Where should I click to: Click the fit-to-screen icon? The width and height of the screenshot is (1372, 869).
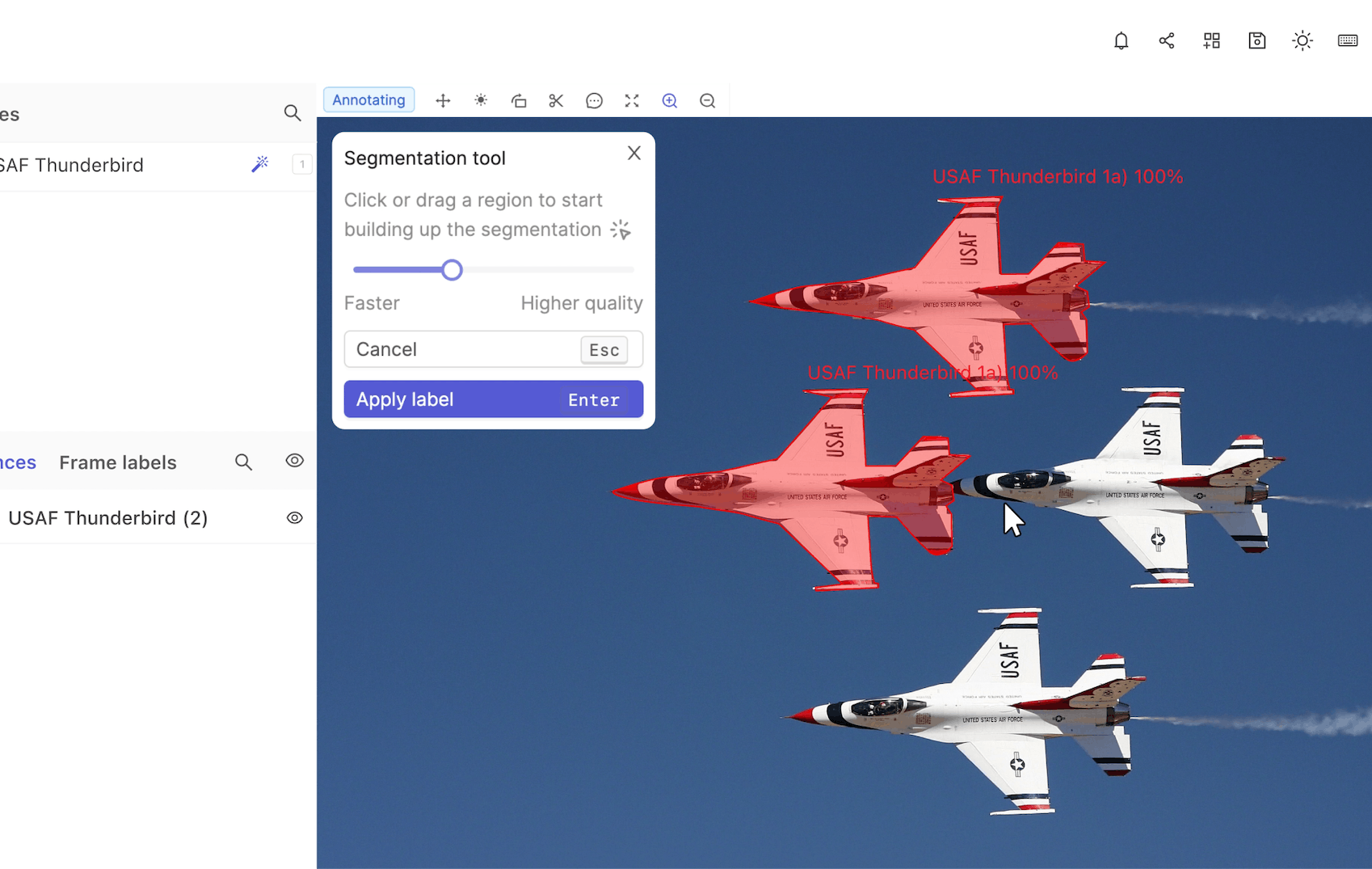[632, 100]
